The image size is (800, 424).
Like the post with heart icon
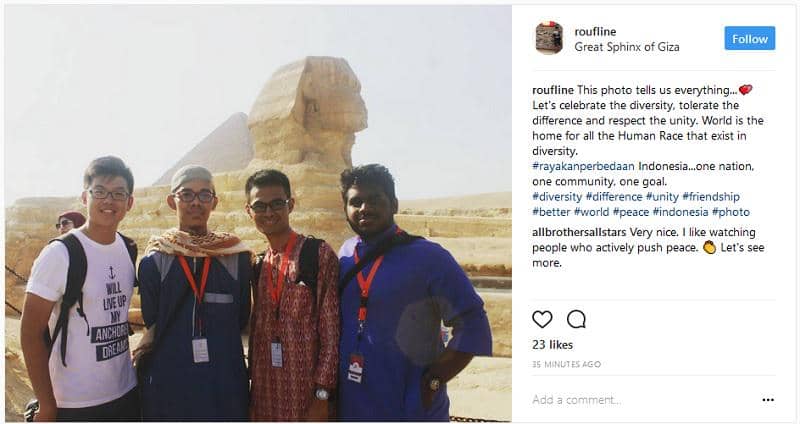click(x=542, y=319)
